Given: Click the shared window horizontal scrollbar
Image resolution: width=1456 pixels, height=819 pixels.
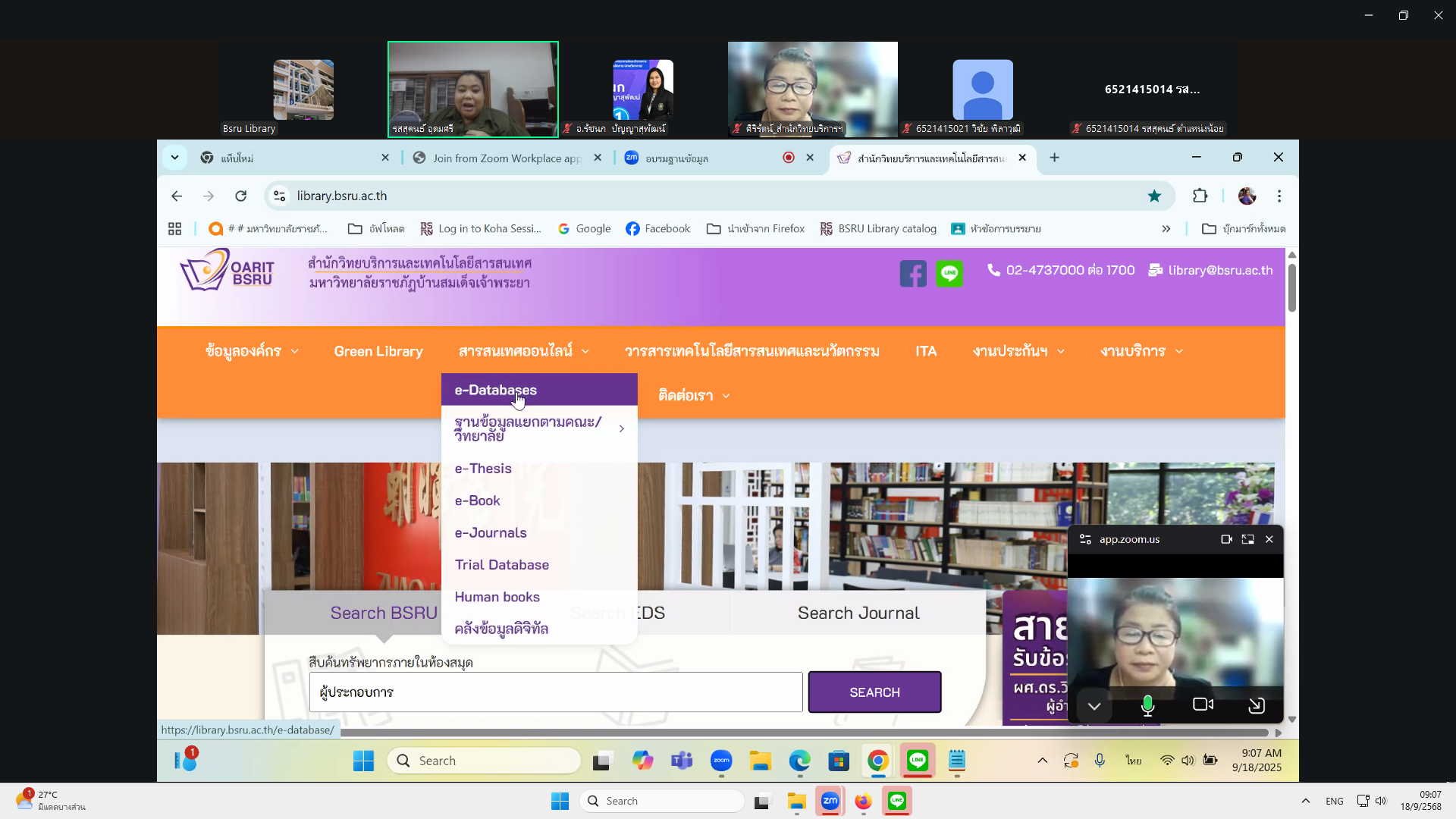Looking at the screenshot, I should 805,733.
